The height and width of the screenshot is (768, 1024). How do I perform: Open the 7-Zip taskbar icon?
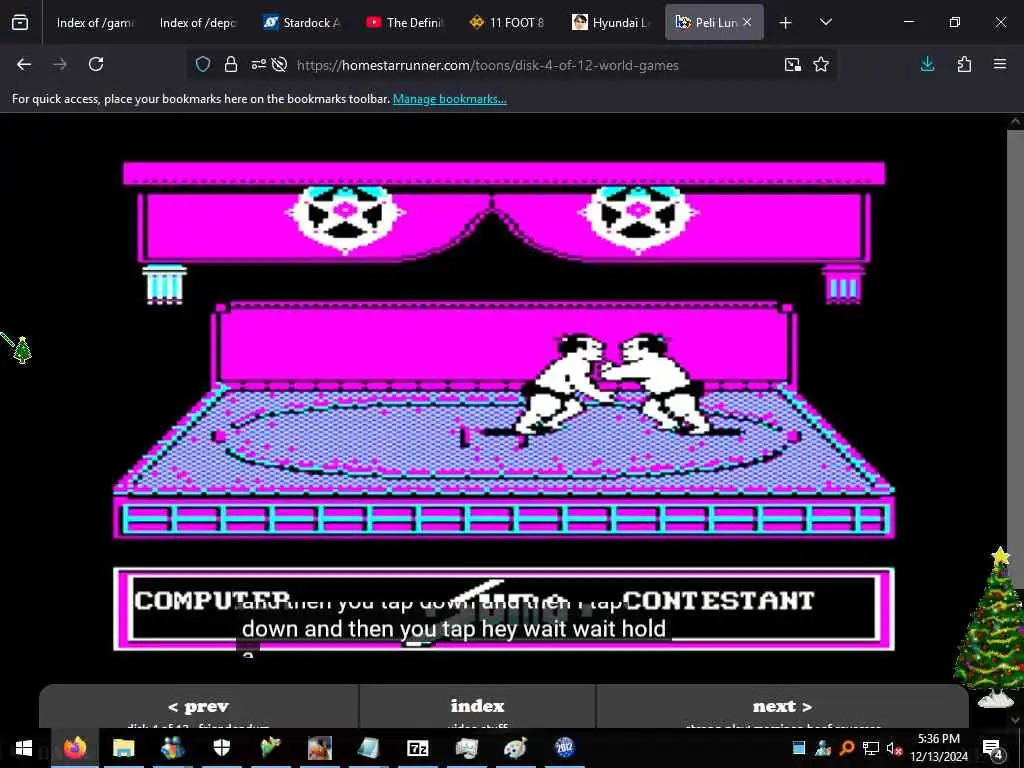click(417, 748)
